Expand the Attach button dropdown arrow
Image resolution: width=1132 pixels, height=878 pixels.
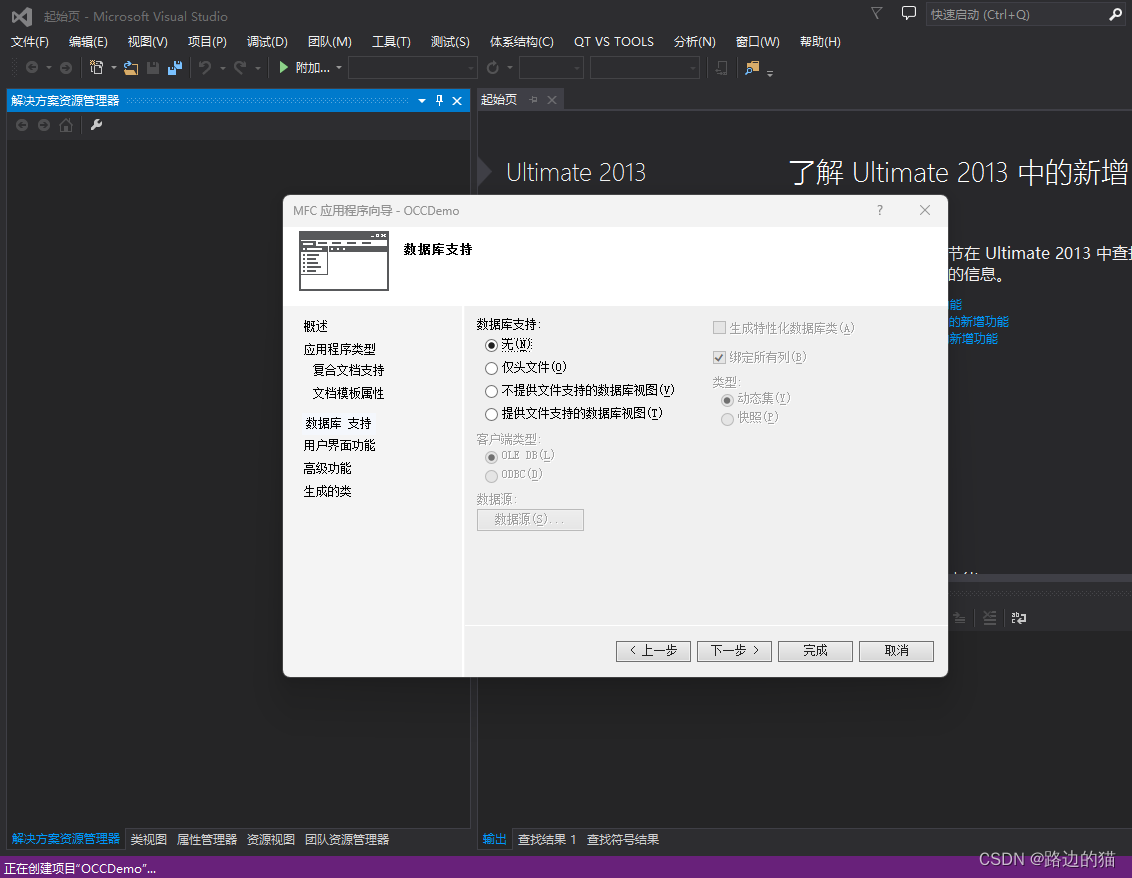[x=339, y=67]
